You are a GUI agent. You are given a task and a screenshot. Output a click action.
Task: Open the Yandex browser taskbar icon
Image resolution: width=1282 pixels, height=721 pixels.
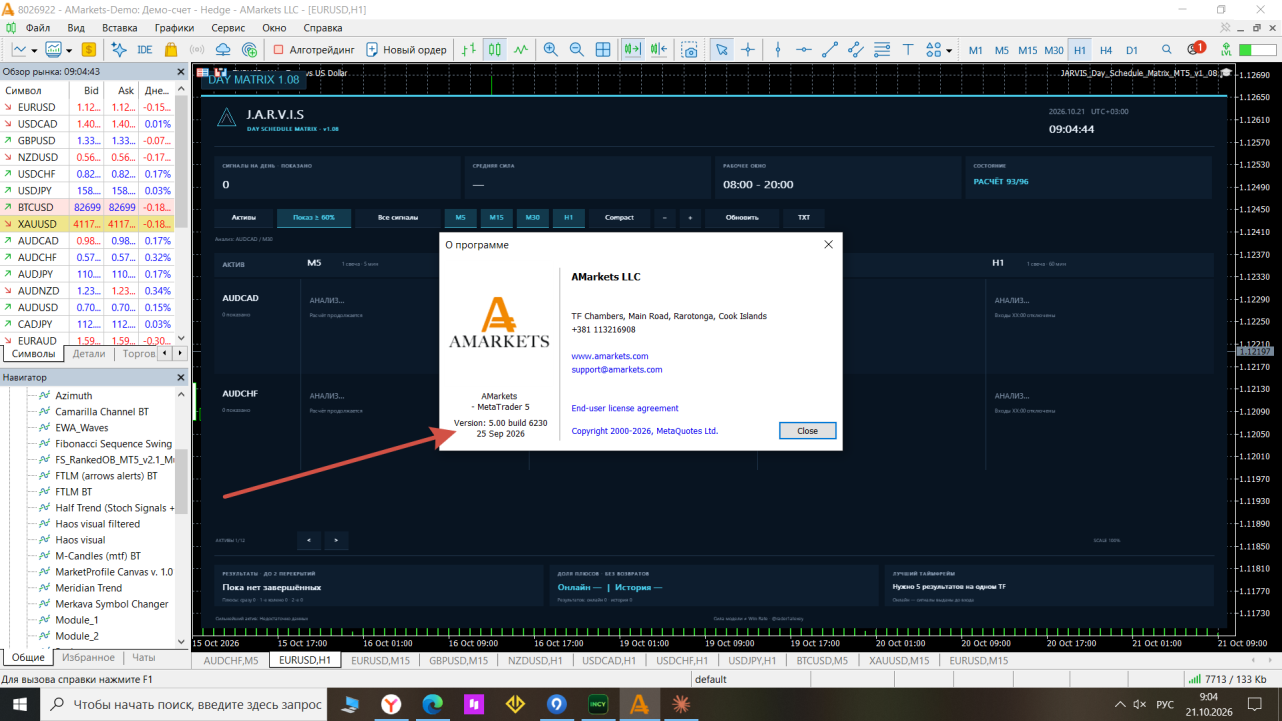pos(391,704)
